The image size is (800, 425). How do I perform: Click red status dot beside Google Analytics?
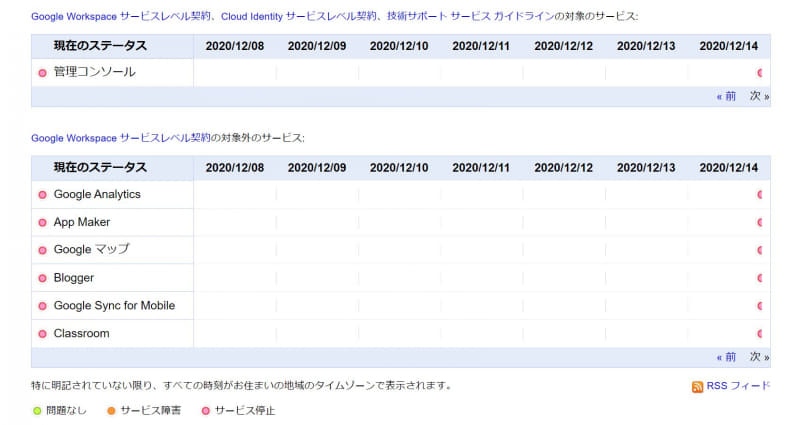pyautogui.click(x=42, y=195)
